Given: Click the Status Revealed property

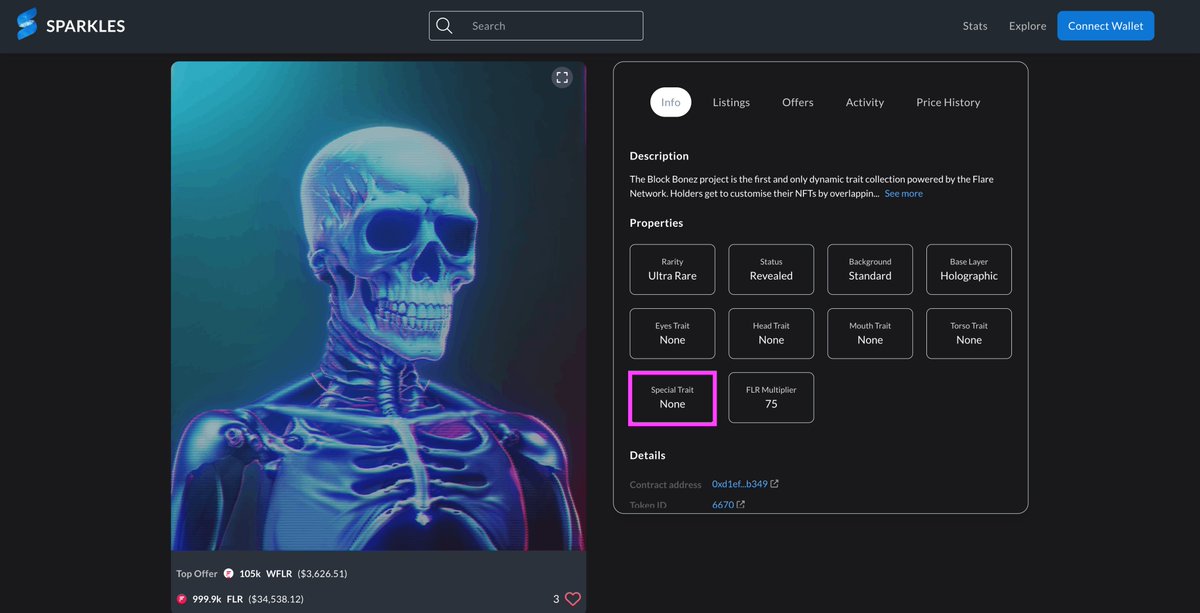Looking at the screenshot, I should coord(771,270).
